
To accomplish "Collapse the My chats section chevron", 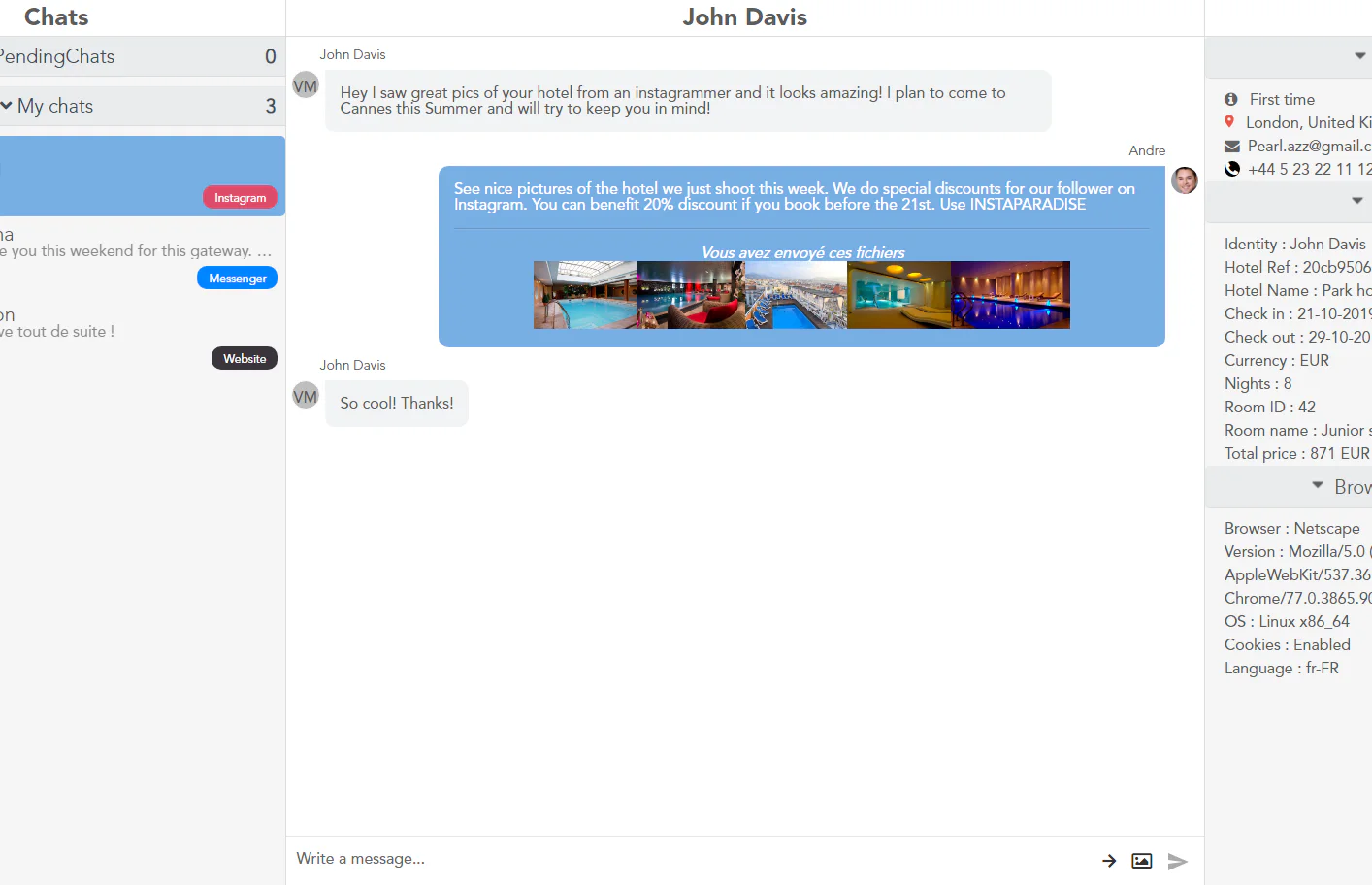I will click(7, 105).
